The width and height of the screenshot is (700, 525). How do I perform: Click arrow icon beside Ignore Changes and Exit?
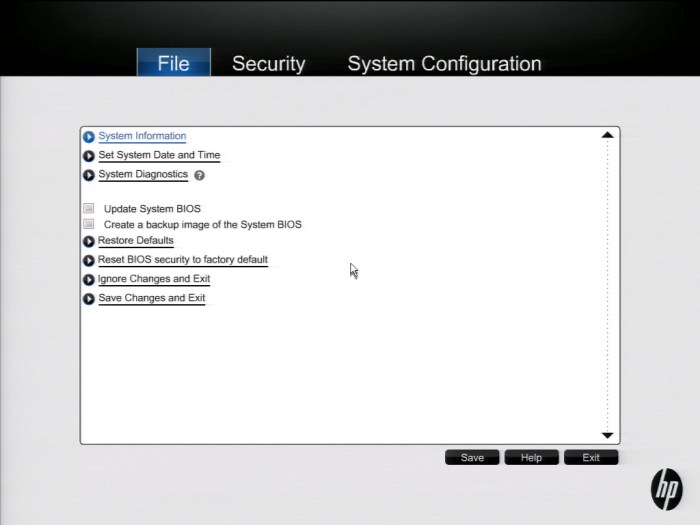pos(89,280)
